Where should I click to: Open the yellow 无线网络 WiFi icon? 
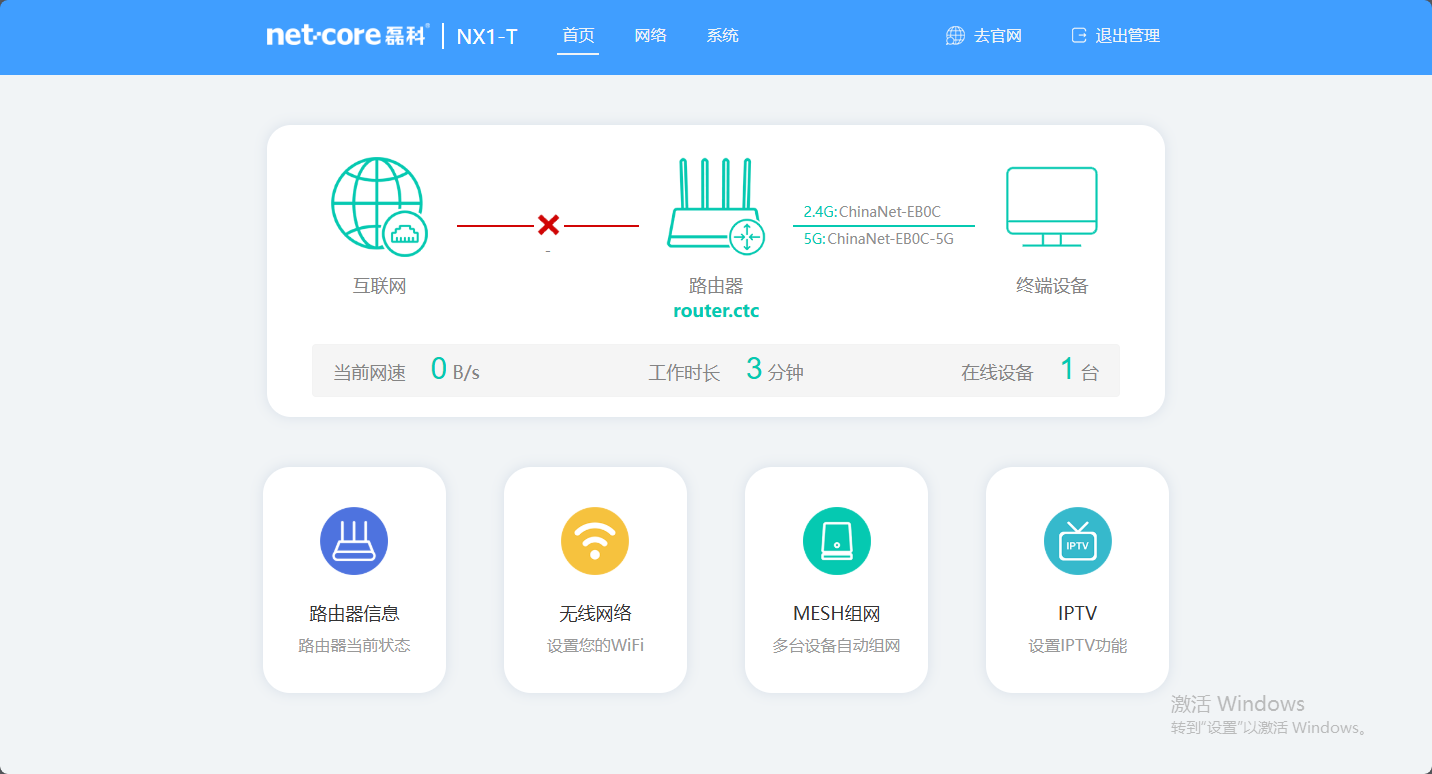(595, 541)
